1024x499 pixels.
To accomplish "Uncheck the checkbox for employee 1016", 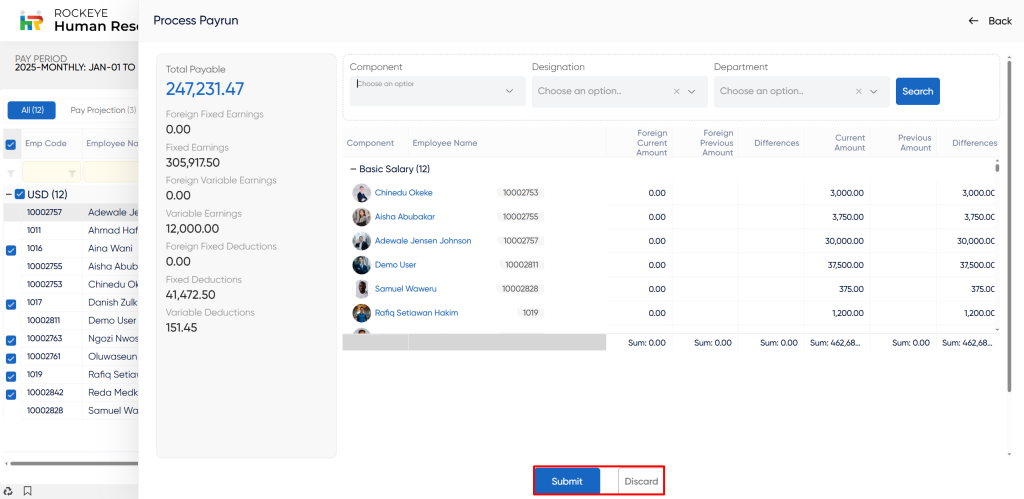I will pyautogui.click(x=11, y=250).
